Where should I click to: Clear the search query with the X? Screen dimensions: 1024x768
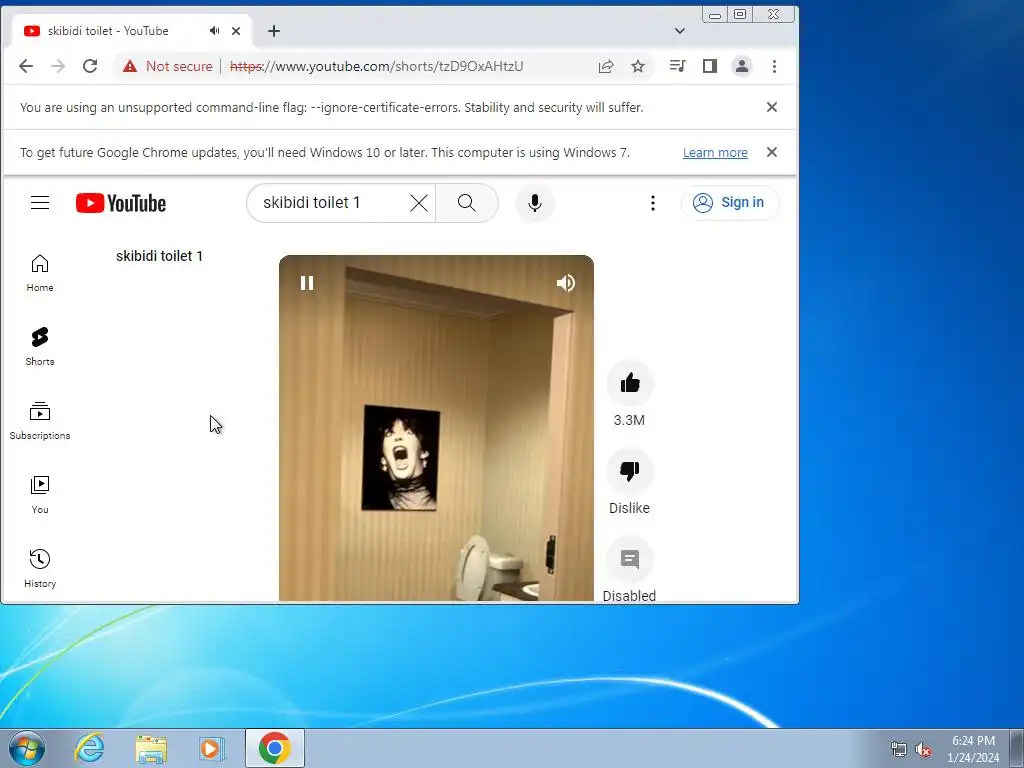tap(419, 203)
